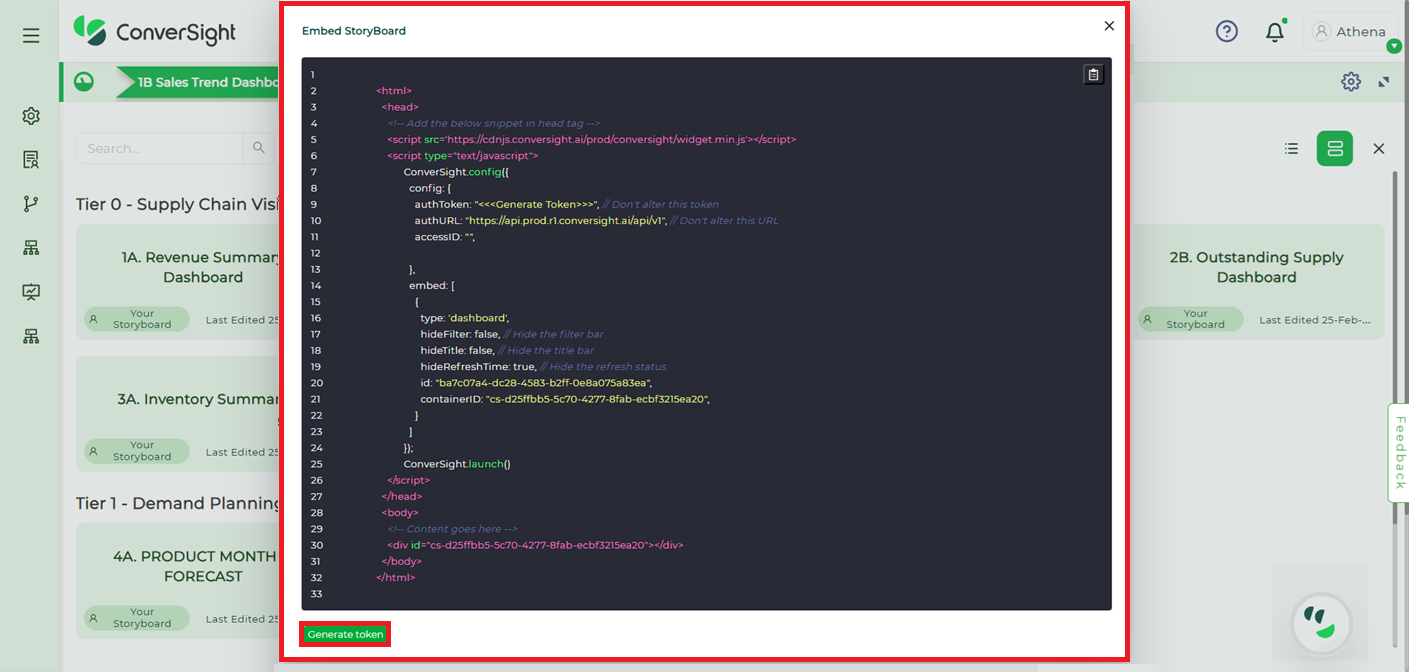Click the Tier 1 - Demand Planning heading
Viewport: 1409px width, 672px height.
(x=178, y=503)
